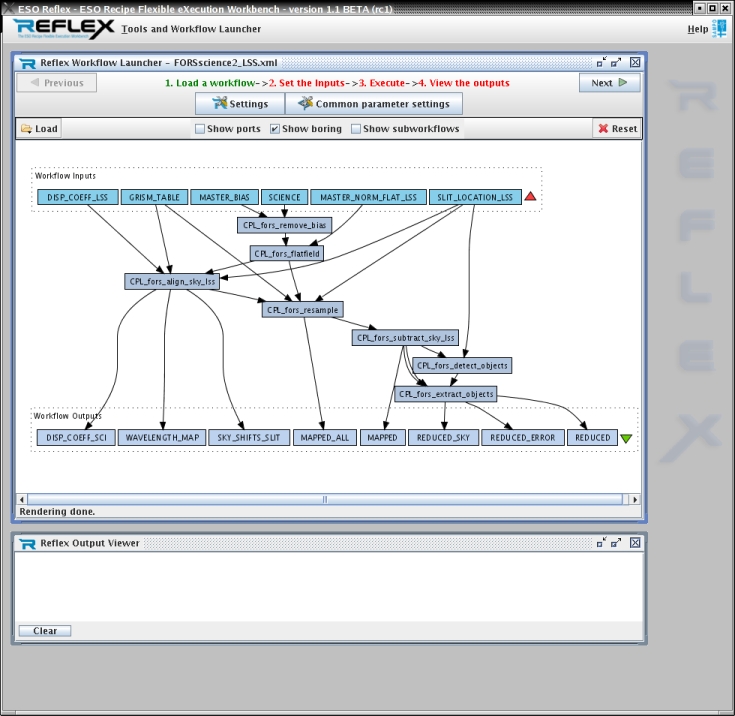735x716 pixels.
Task: Close the Reflex Output Viewer panel
Action: tap(635, 543)
